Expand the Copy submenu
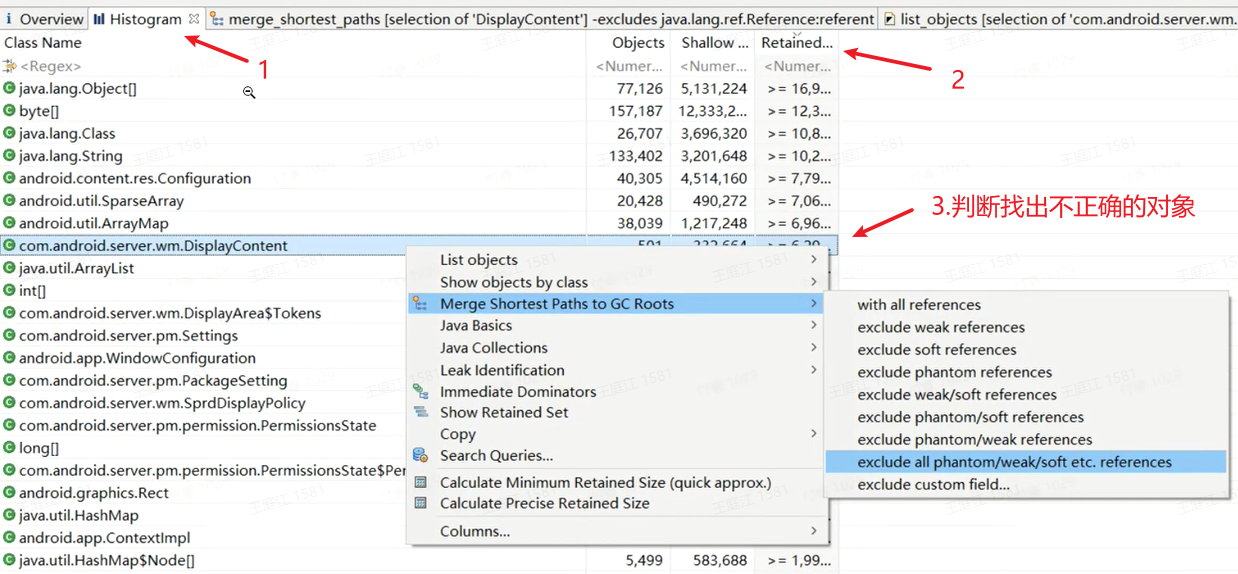 pos(616,434)
